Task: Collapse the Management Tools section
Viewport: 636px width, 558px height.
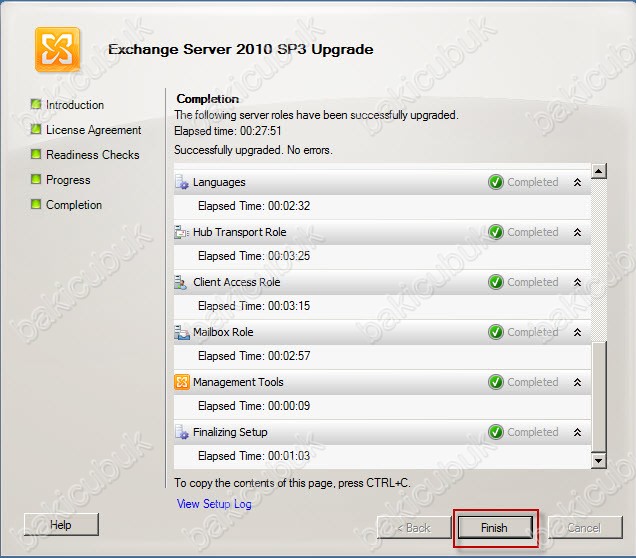Action: tap(578, 382)
